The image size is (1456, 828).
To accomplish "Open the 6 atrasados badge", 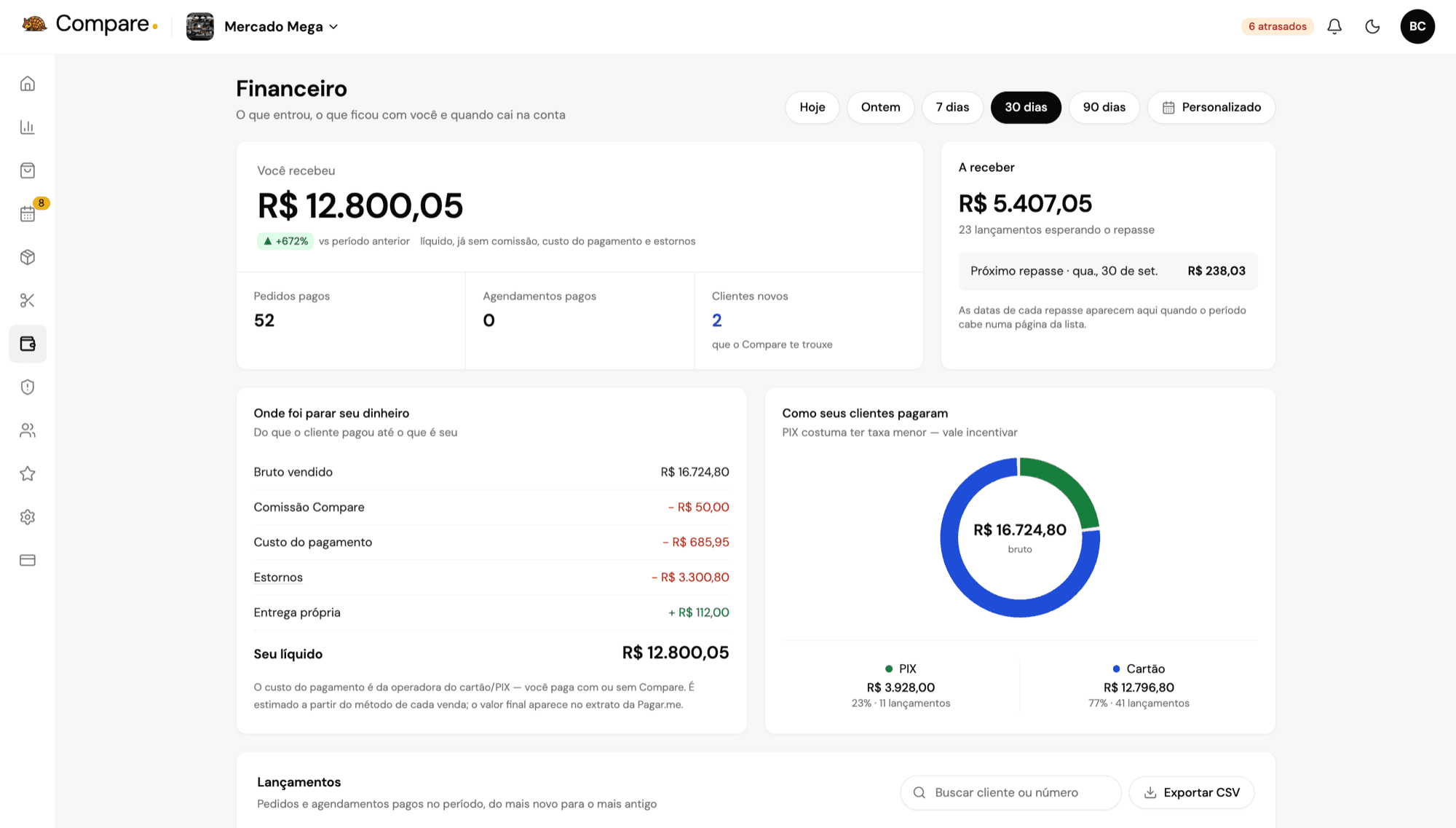I will point(1278,27).
